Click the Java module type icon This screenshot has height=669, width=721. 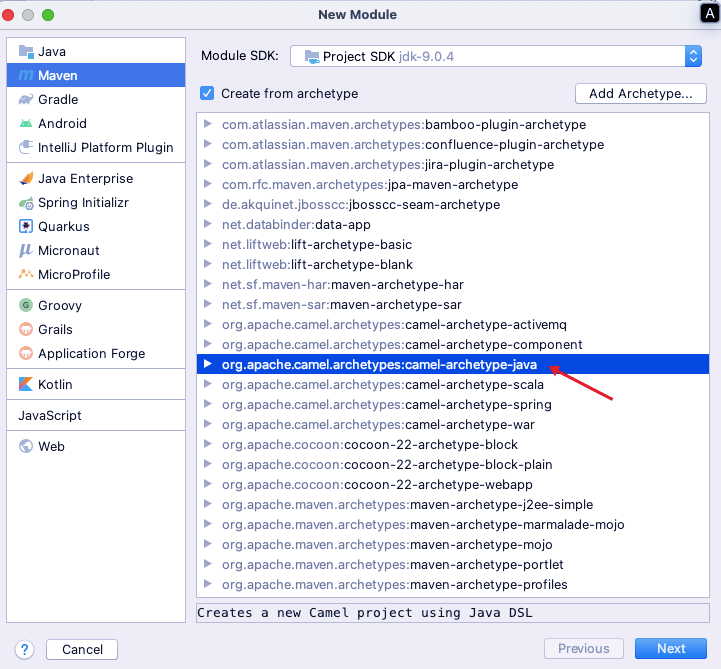point(26,51)
